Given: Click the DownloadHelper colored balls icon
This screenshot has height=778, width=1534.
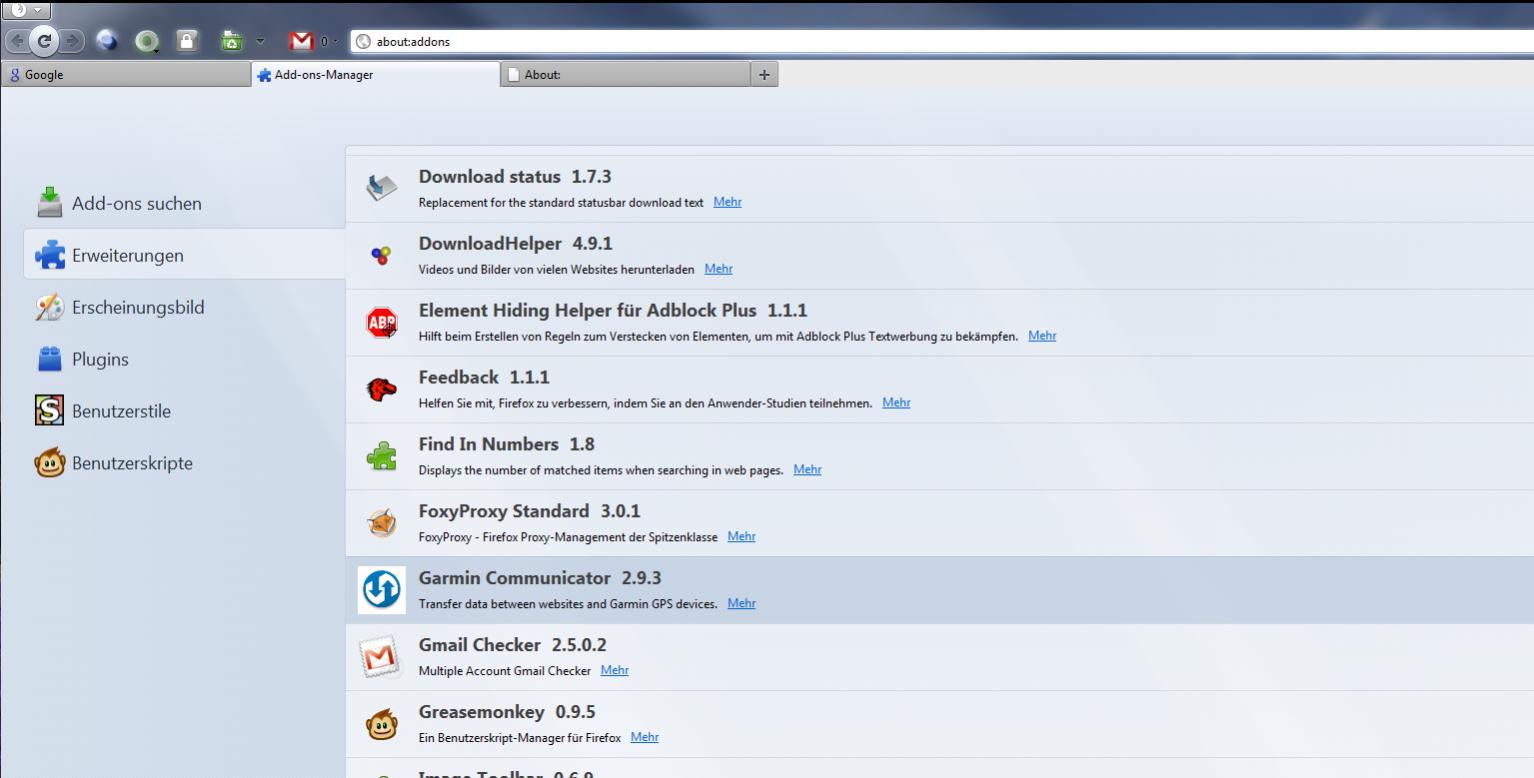Looking at the screenshot, I should [x=381, y=255].
